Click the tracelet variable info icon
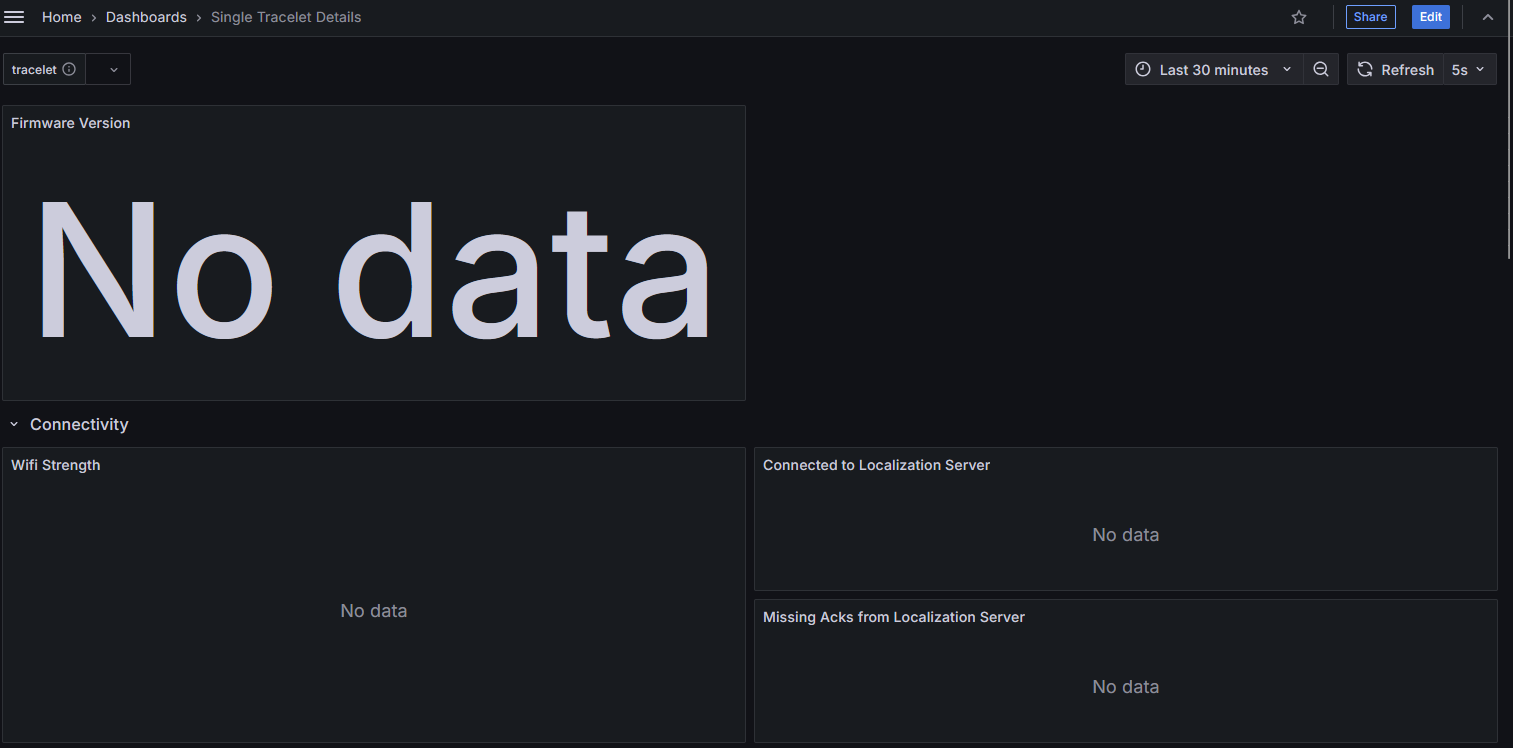This screenshot has height=748, width=1513. coord(69,69)
